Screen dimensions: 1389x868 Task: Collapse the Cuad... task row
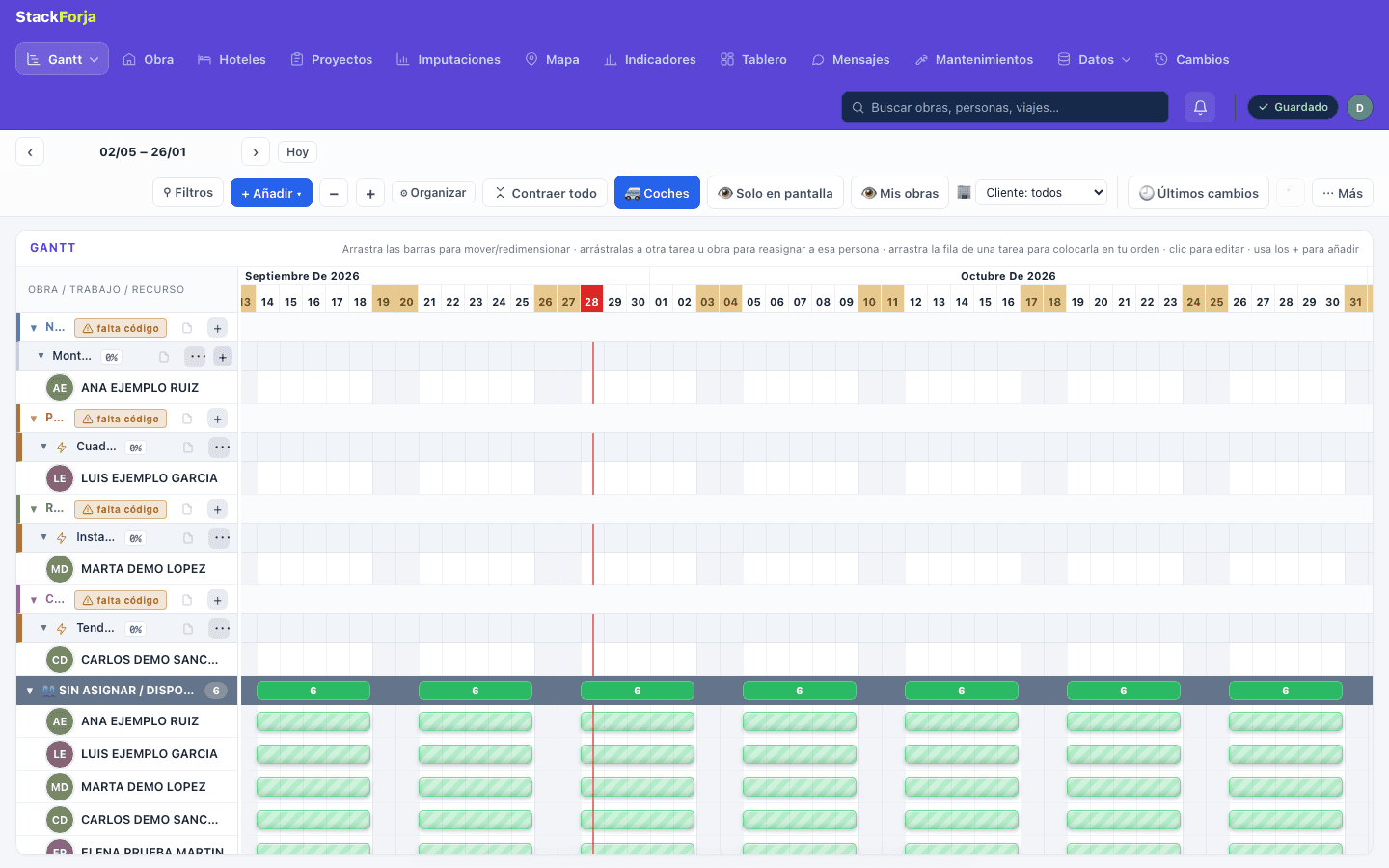coord(43,447)
